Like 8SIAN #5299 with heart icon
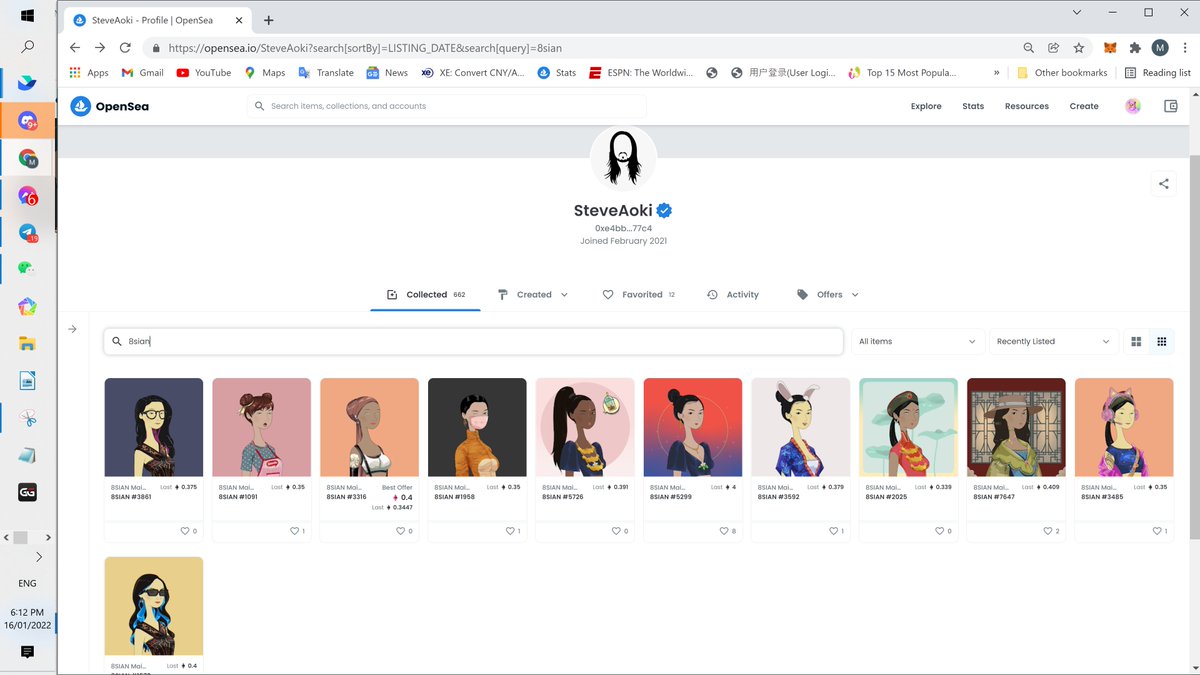The height and width of the screenshot is (675, 1200). click(725, 531)
